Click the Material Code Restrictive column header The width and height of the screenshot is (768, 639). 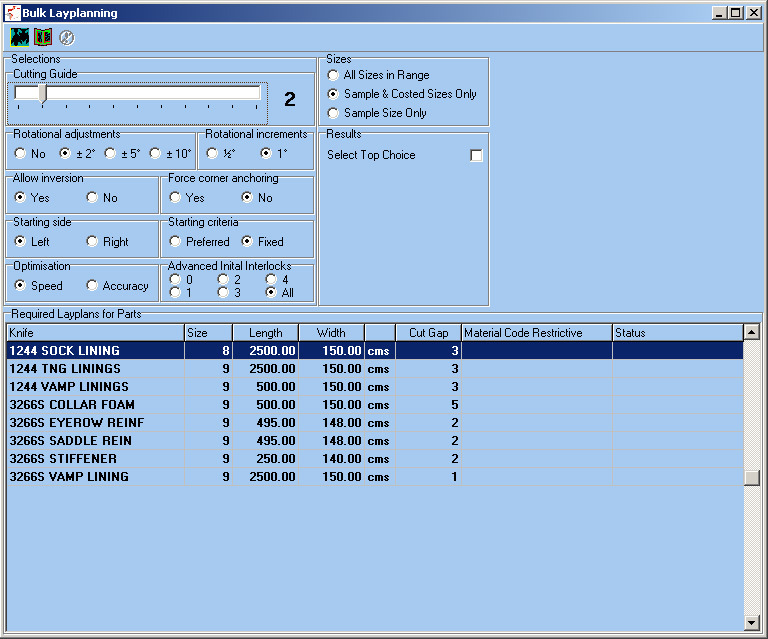click(537, 332)
